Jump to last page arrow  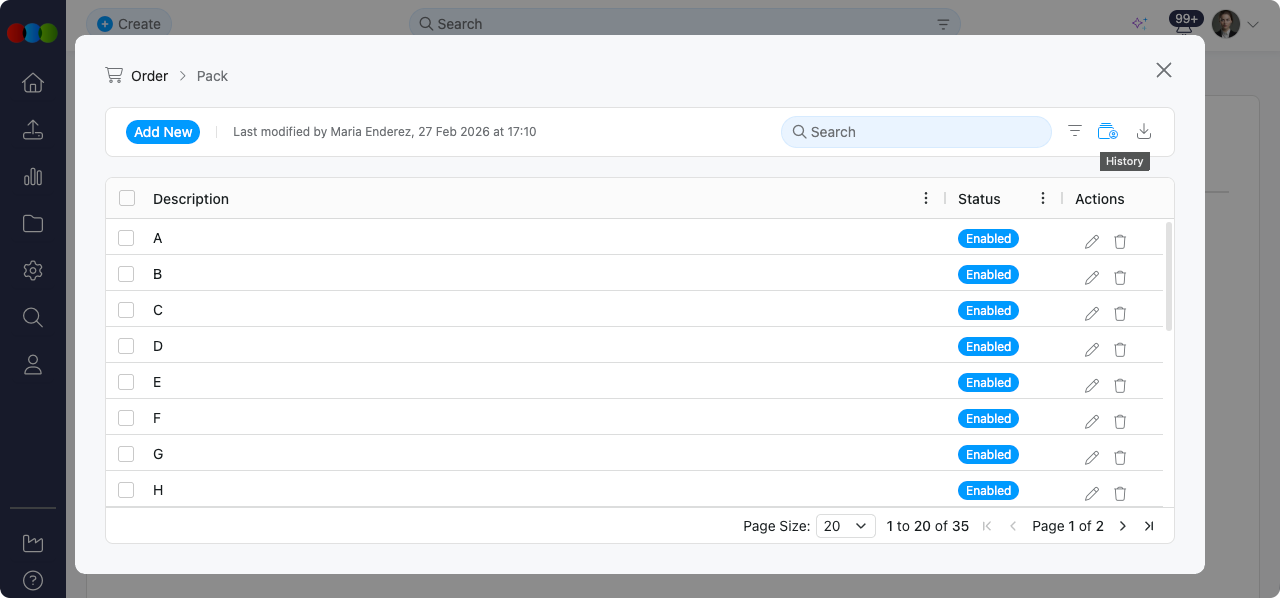1149,526
